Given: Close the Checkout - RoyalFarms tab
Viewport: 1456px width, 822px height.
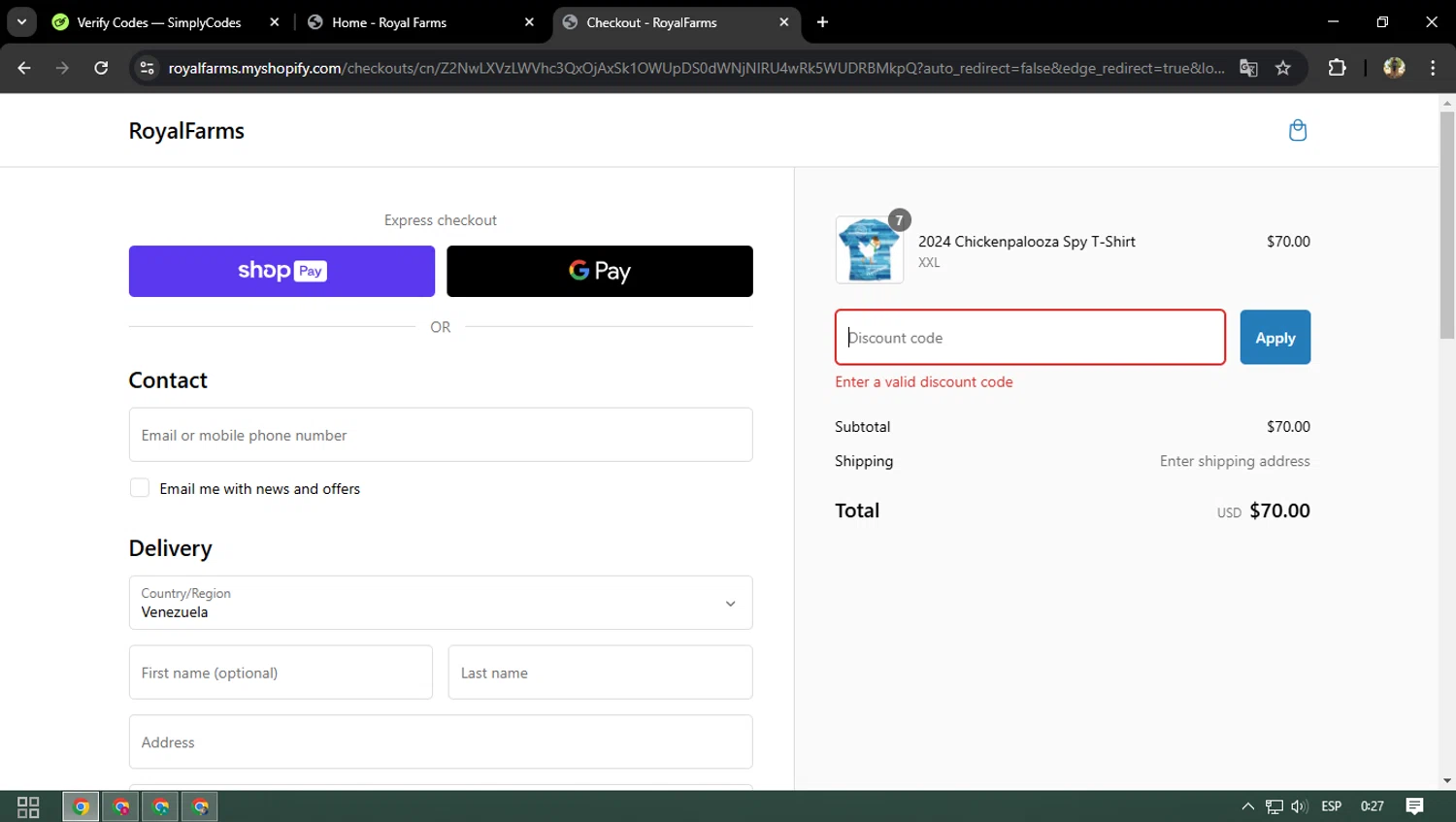Looking at the screenshot, I should pyautogui.click(x=784, y=22).
